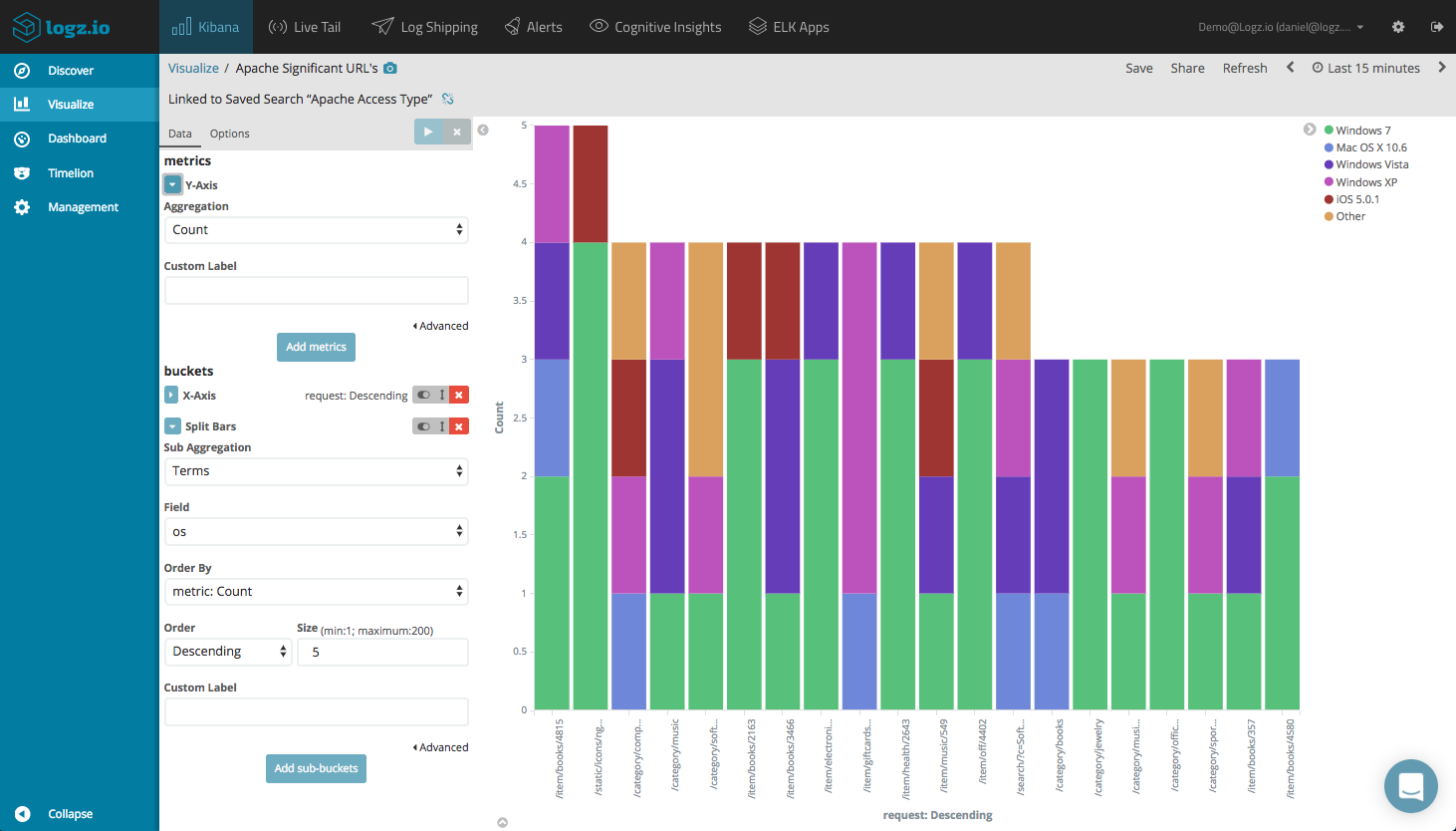The height and width of the screenshot is (831, 1456).
Task: Discard changes using the X icon next to play
Action: [457, 131]
